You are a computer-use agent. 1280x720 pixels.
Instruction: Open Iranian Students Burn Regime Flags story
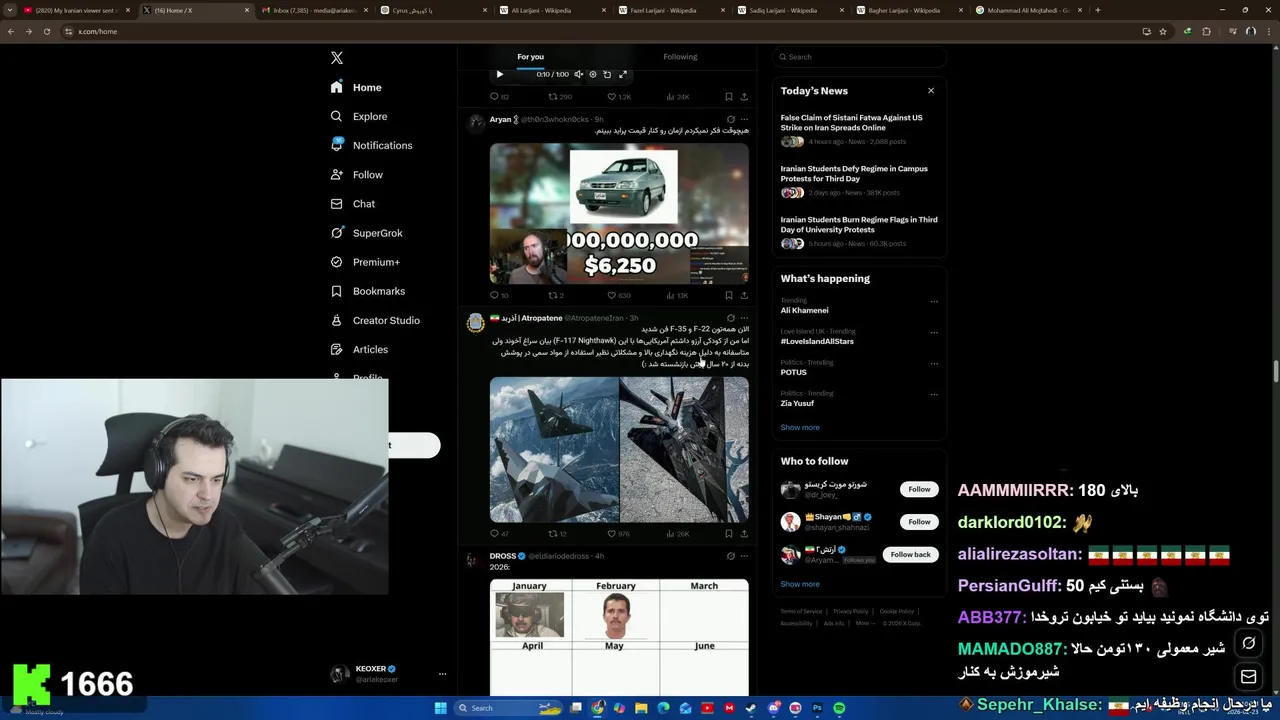pyautogui.click(x=859, y=231)
